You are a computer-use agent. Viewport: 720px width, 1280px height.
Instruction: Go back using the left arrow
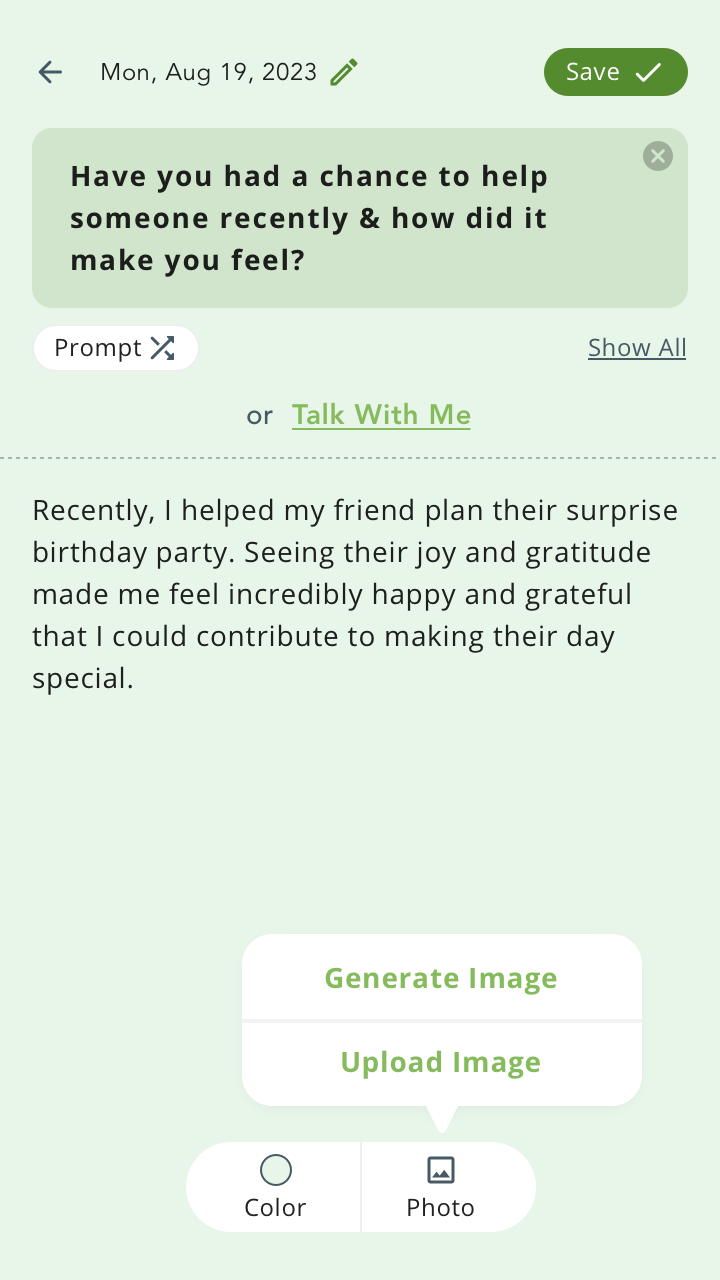pos(50,72)
